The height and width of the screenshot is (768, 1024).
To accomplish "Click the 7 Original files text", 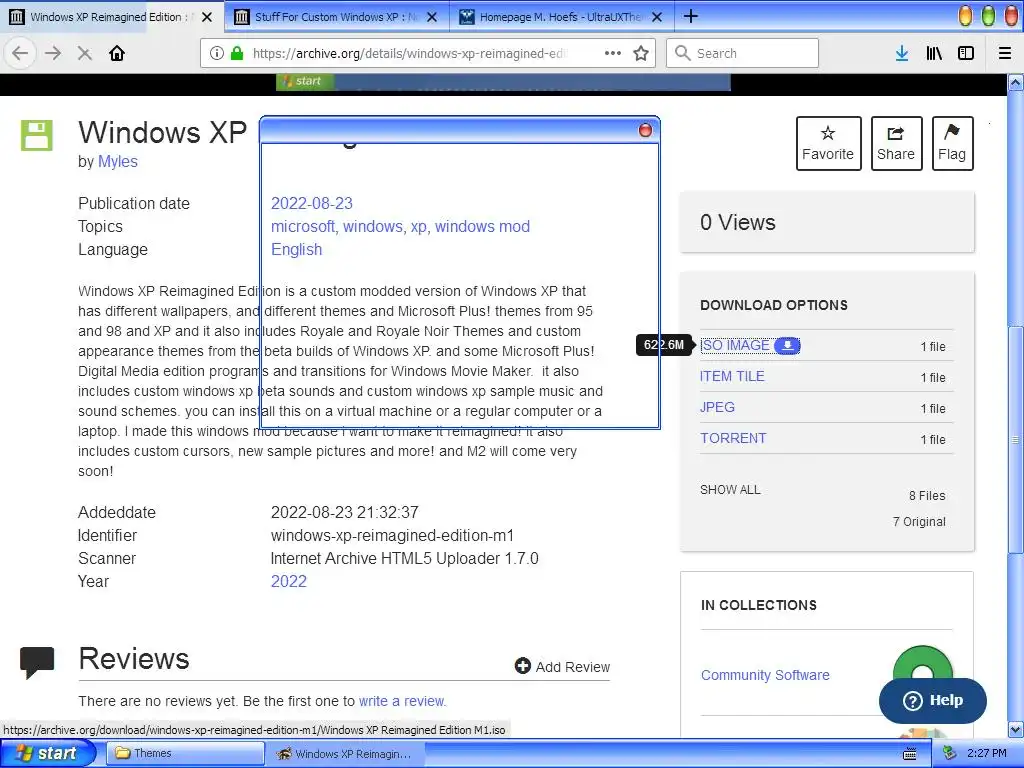I will [919, 521].
